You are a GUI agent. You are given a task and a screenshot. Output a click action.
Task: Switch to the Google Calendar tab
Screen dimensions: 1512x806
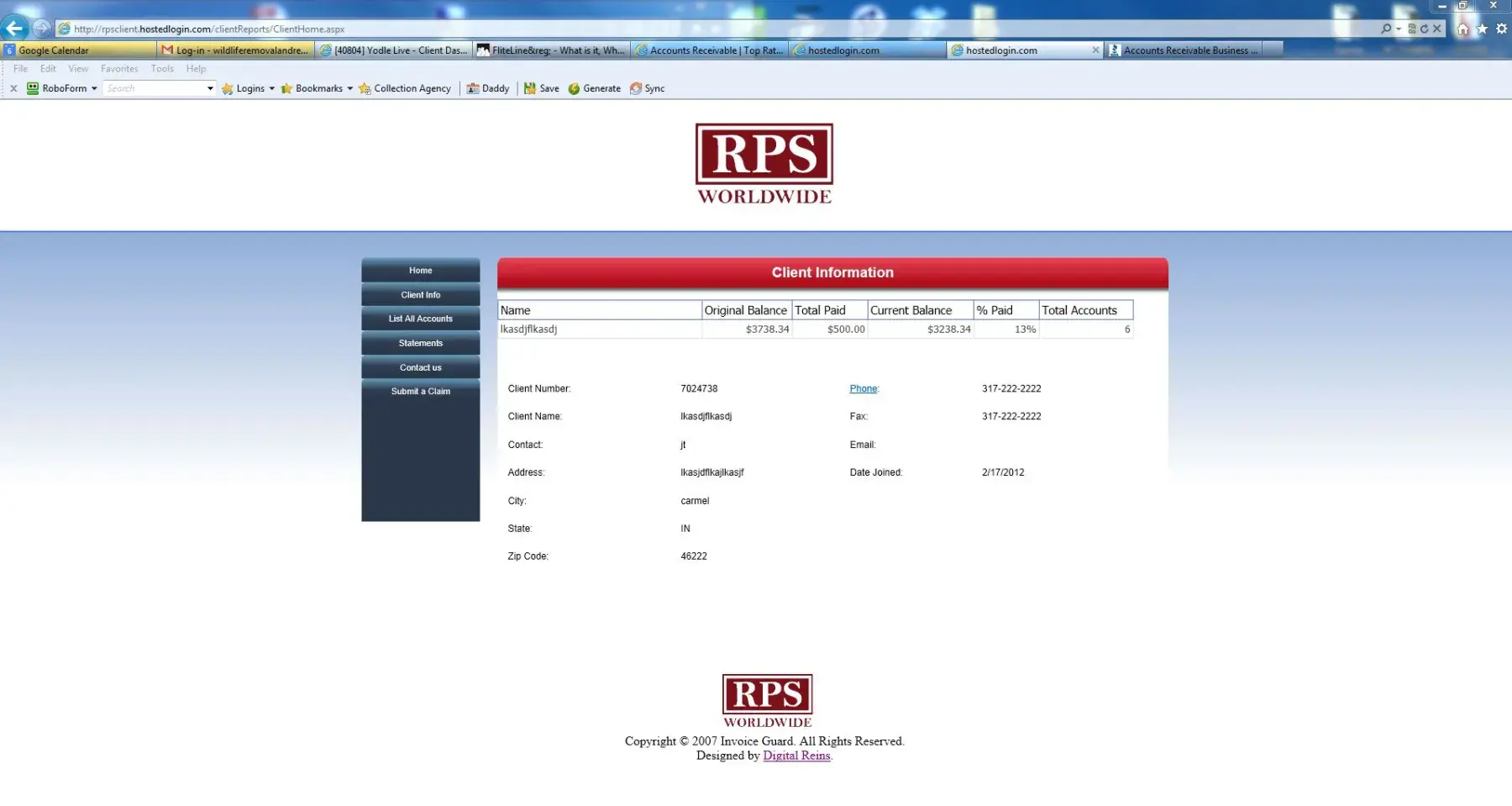tap(54, 50)
